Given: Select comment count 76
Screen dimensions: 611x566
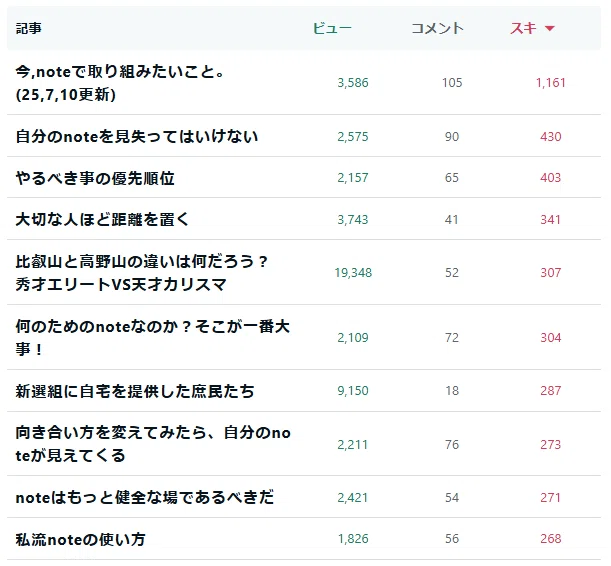Looking at the screenshot, I should point(452,444).
